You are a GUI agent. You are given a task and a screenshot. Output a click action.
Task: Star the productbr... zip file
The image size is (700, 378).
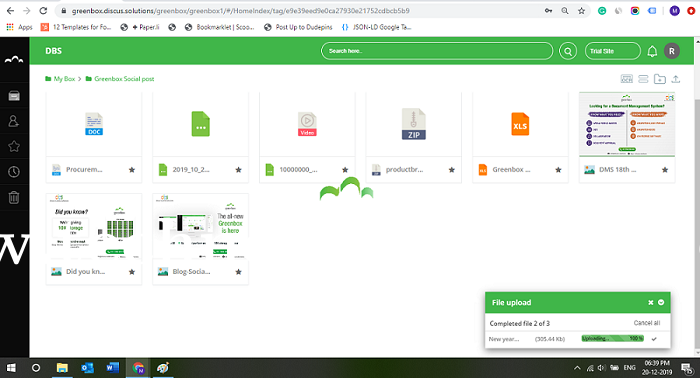click(x=452, y=170)
